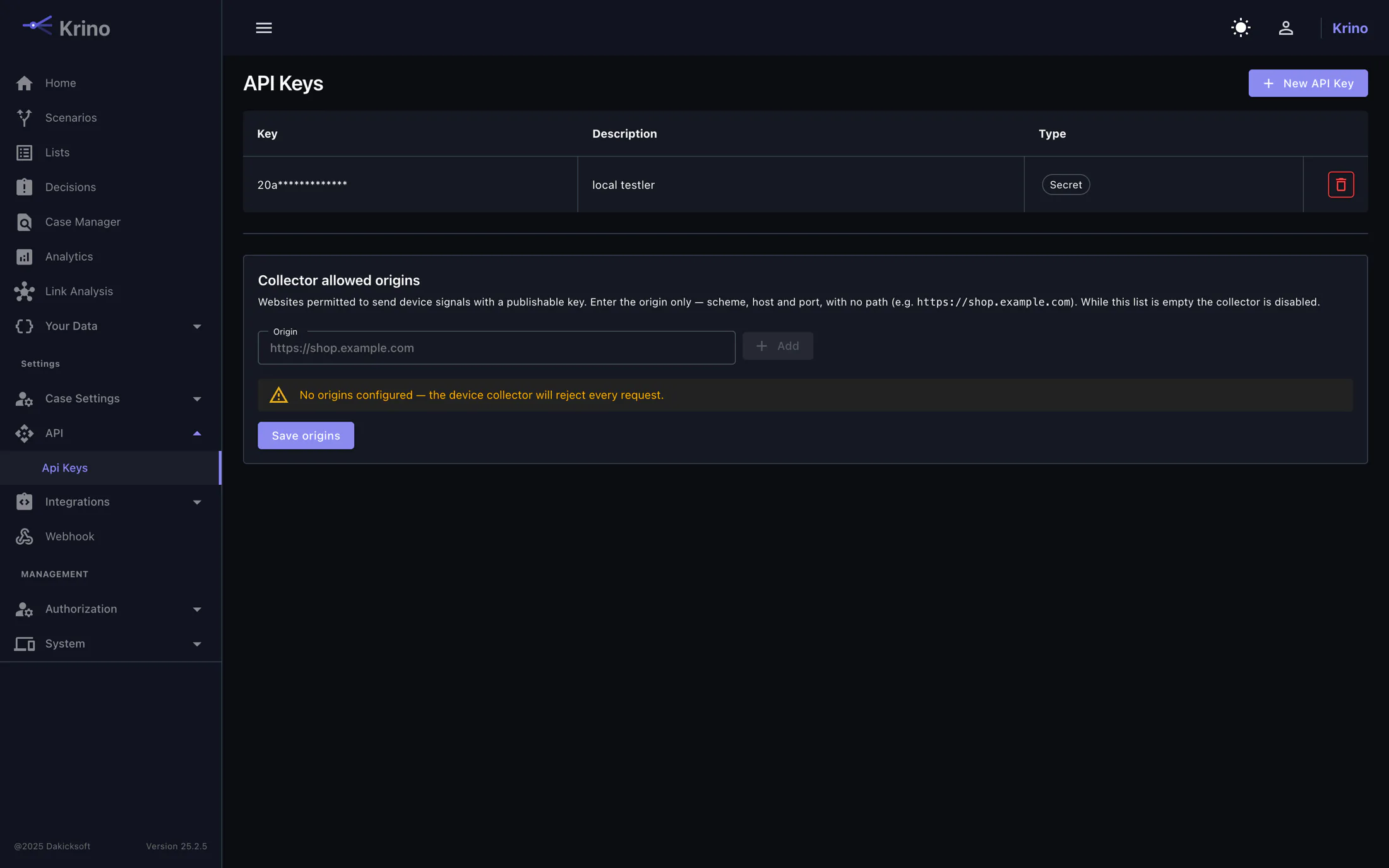
Task: Open the user account icon
Action: (x=1286, y=28)
